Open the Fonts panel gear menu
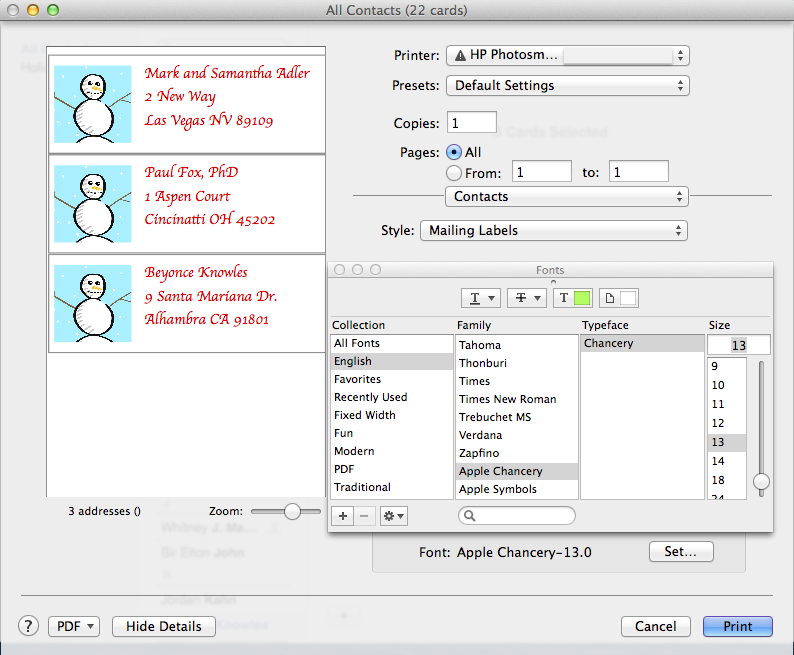794x655 pixels. [394, 516]
